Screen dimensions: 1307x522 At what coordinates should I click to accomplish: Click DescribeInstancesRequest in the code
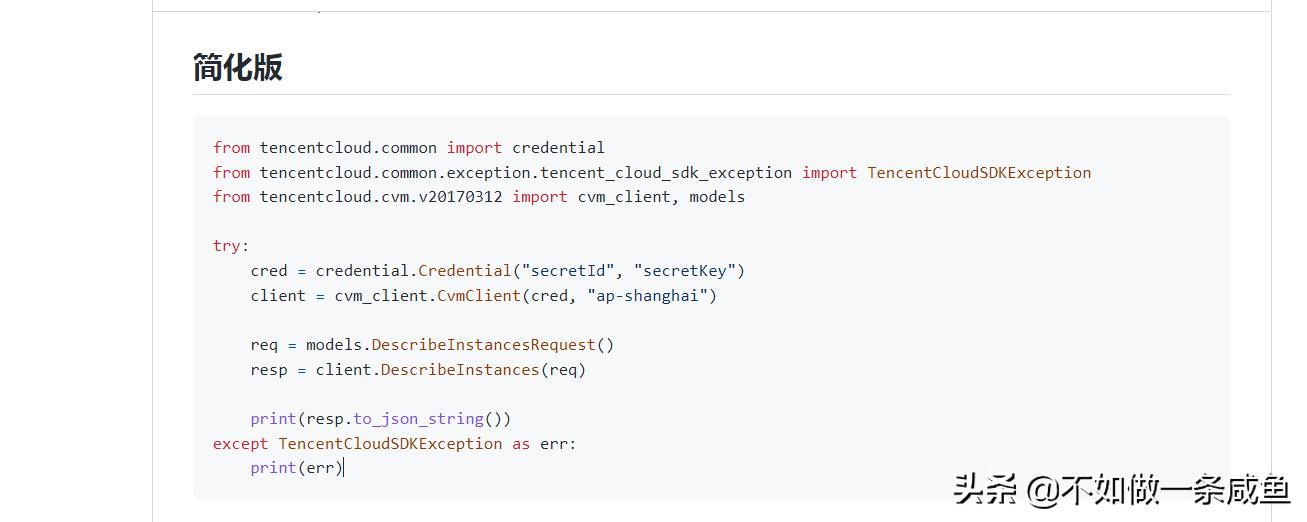[x=483, y=345]
